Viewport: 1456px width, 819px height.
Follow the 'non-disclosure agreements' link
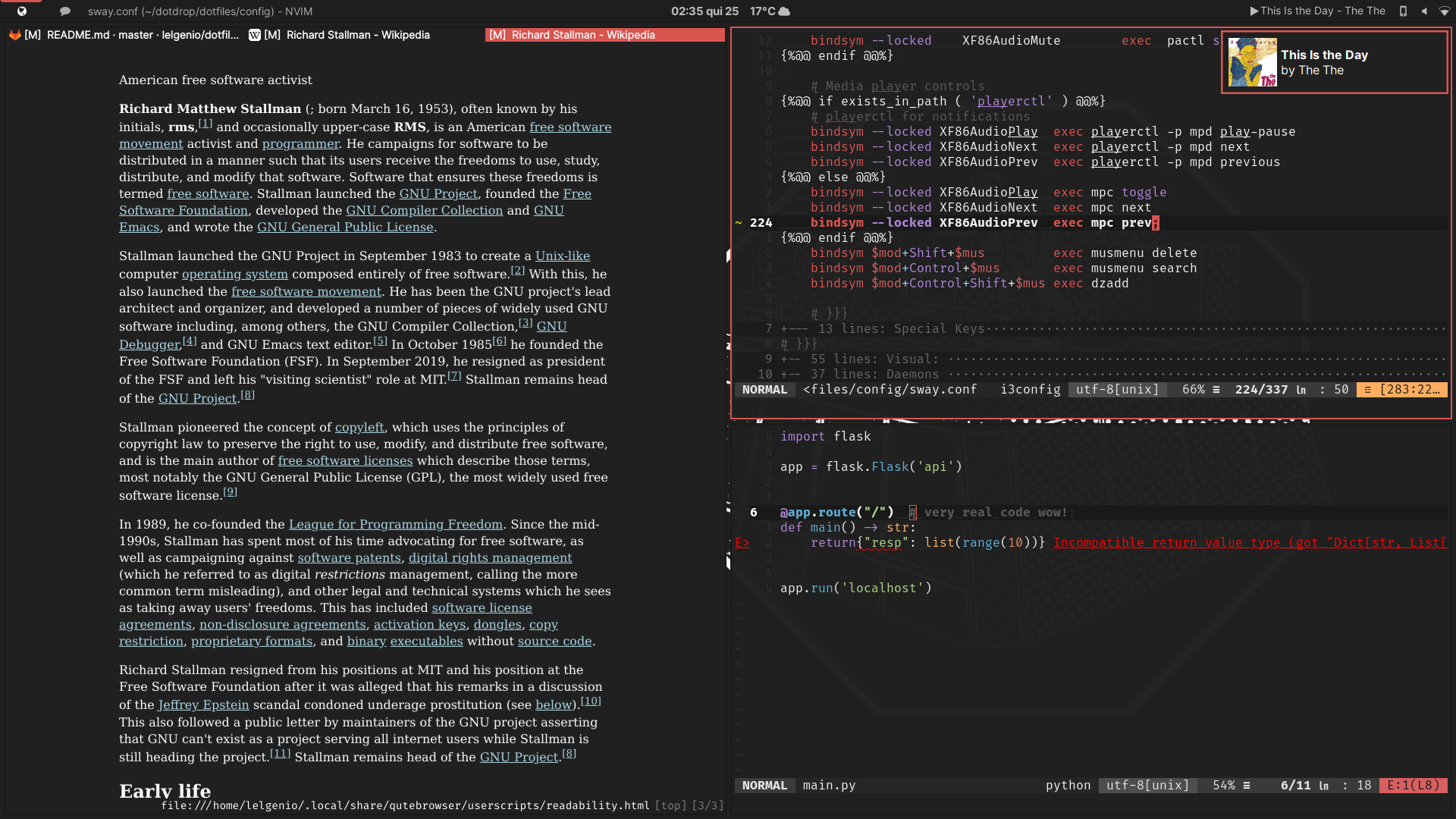click(x=282, y=624)
